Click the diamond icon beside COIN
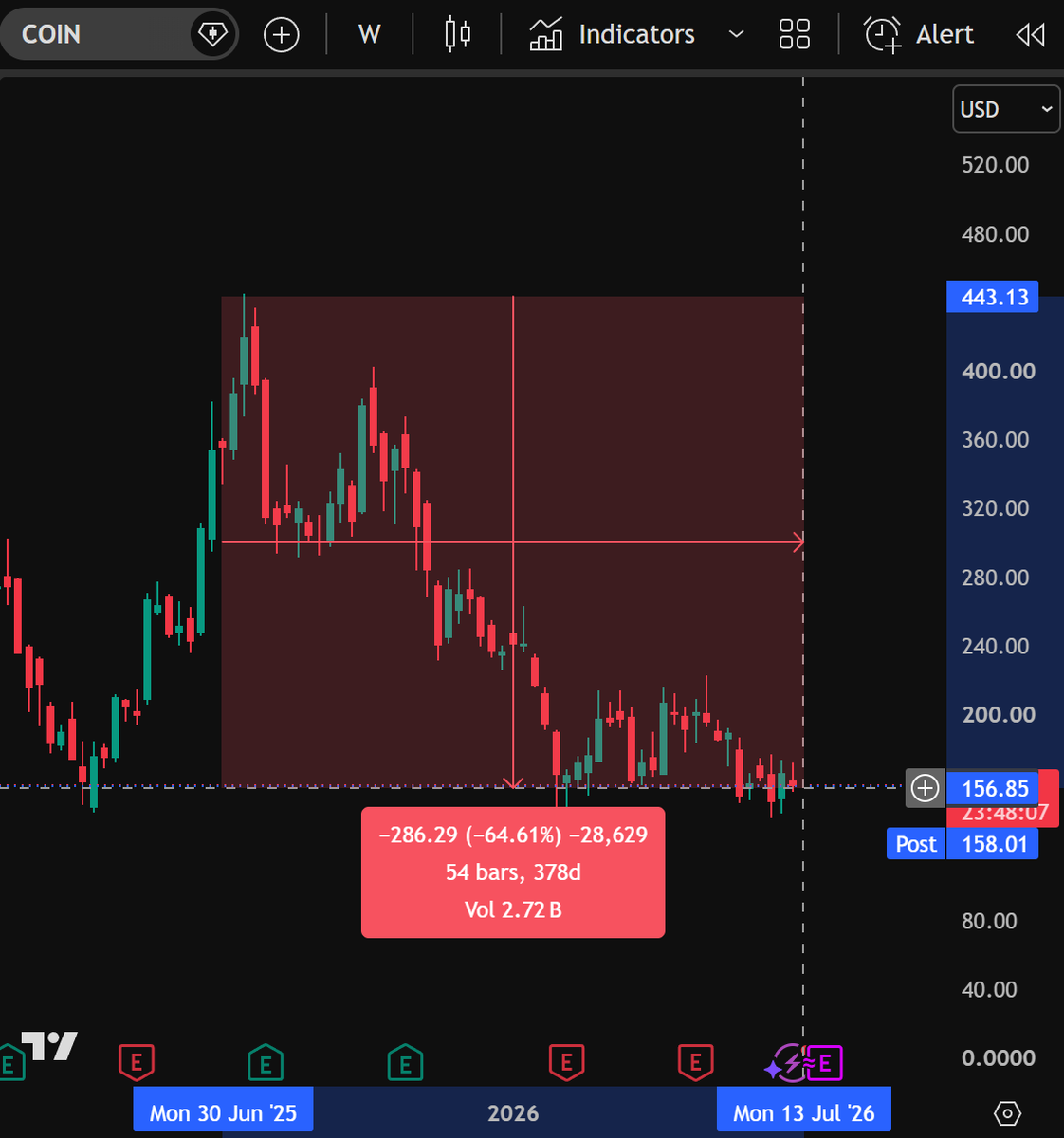This screenshot has width=1064, height=1138. [x=211, y=35]
